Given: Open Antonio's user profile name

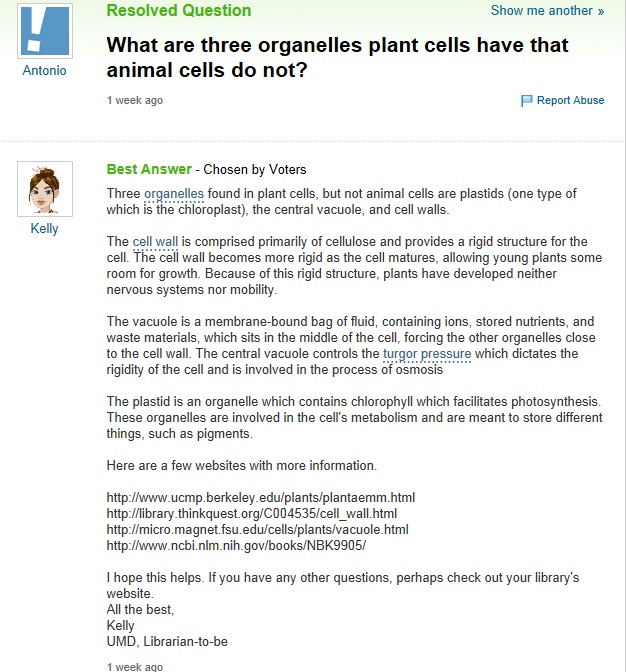Looking at the screenshot, I should (x=45, y=70).
